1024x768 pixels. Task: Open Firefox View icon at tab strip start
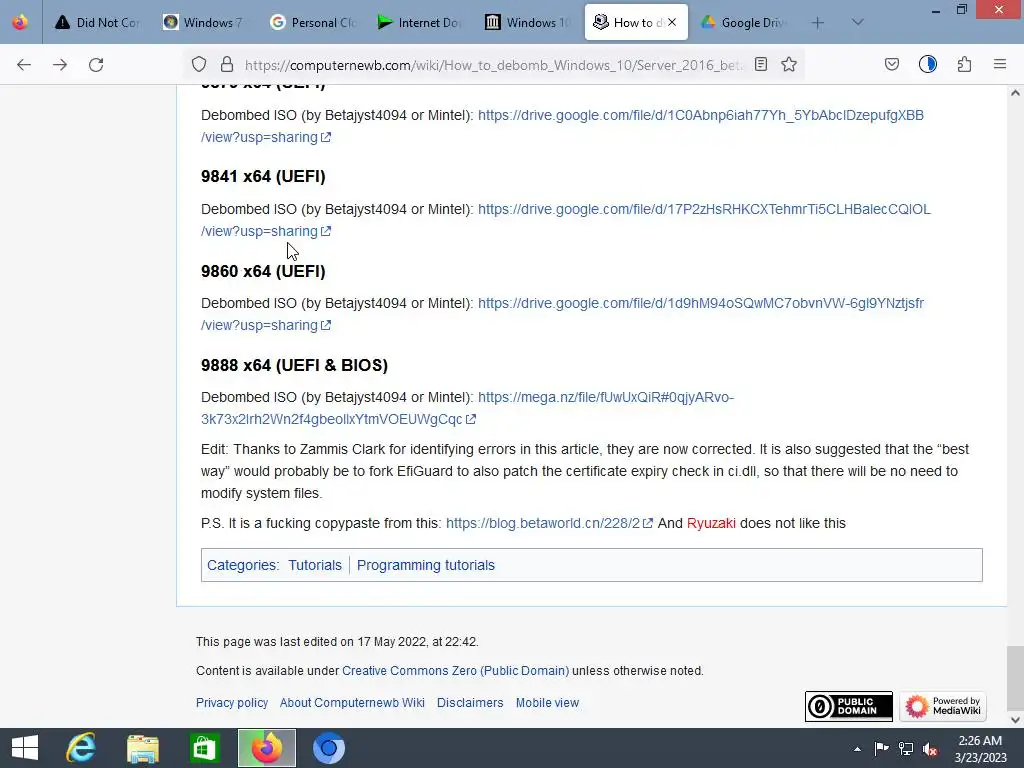[x=20, y=22]
